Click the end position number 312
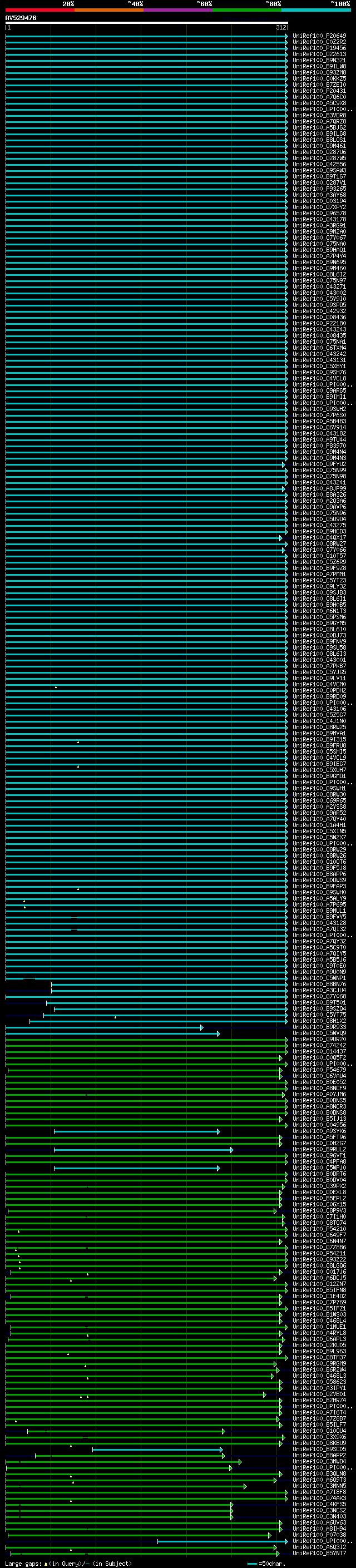356x1568 pixels. pos(280,27)
